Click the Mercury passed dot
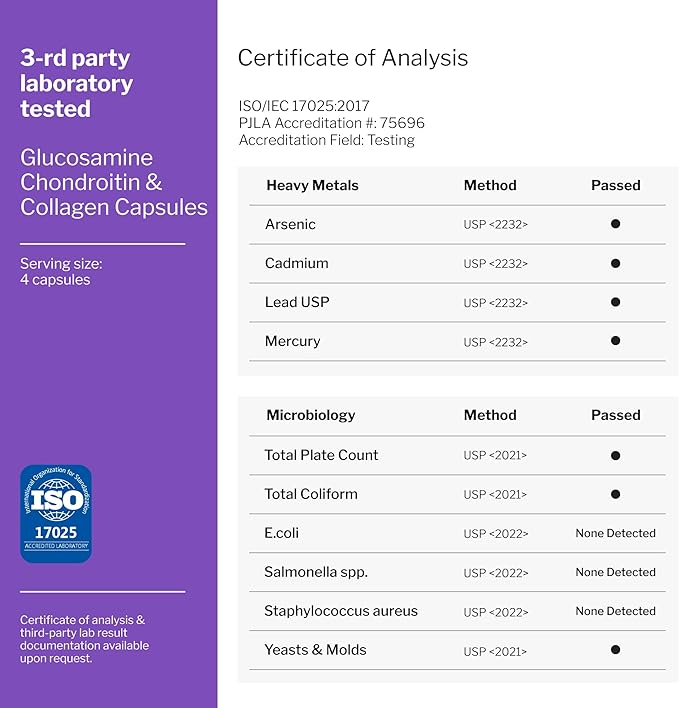 pyautogui.click(x=615, y=341)
